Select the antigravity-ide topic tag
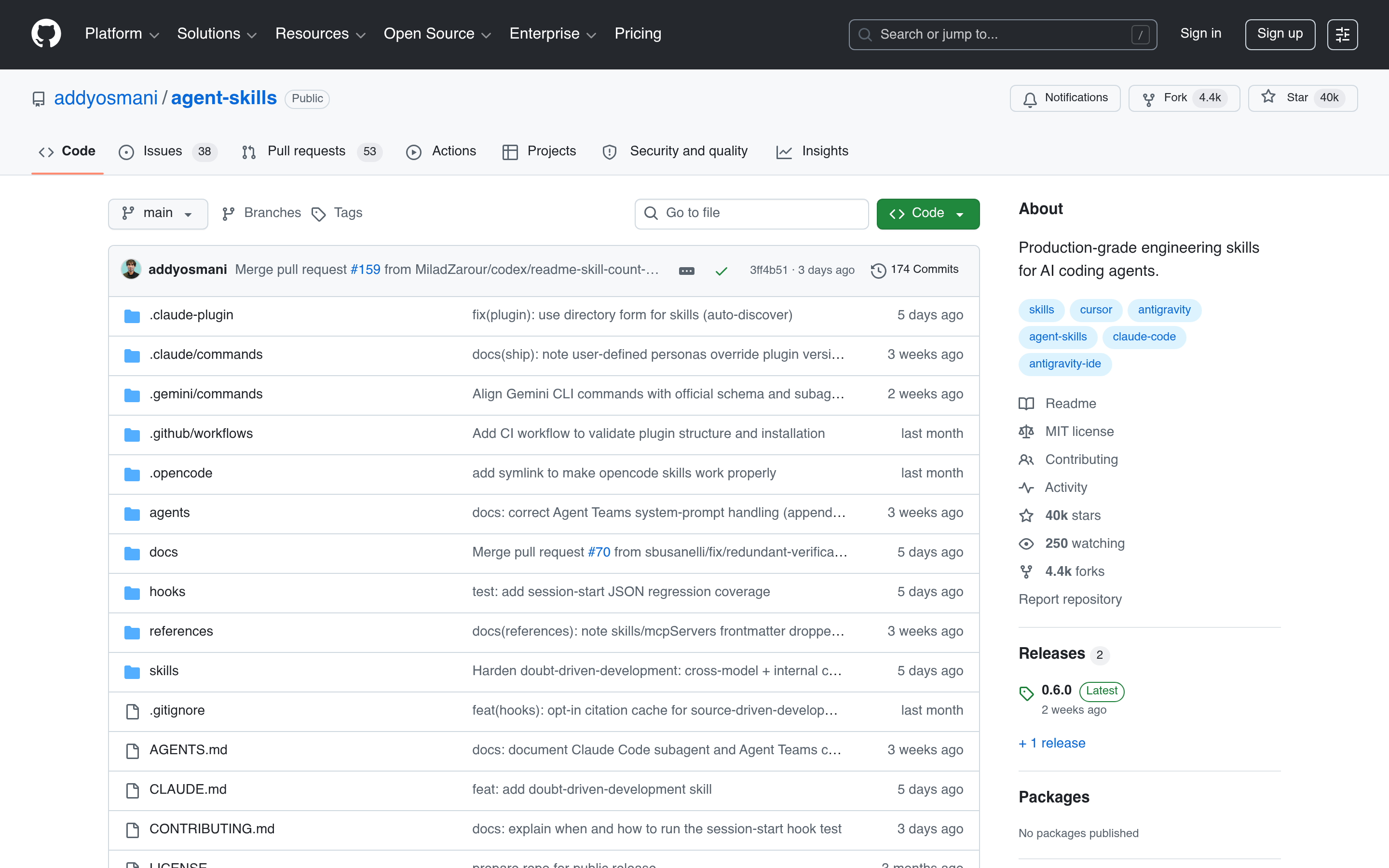 point(1065,364)
